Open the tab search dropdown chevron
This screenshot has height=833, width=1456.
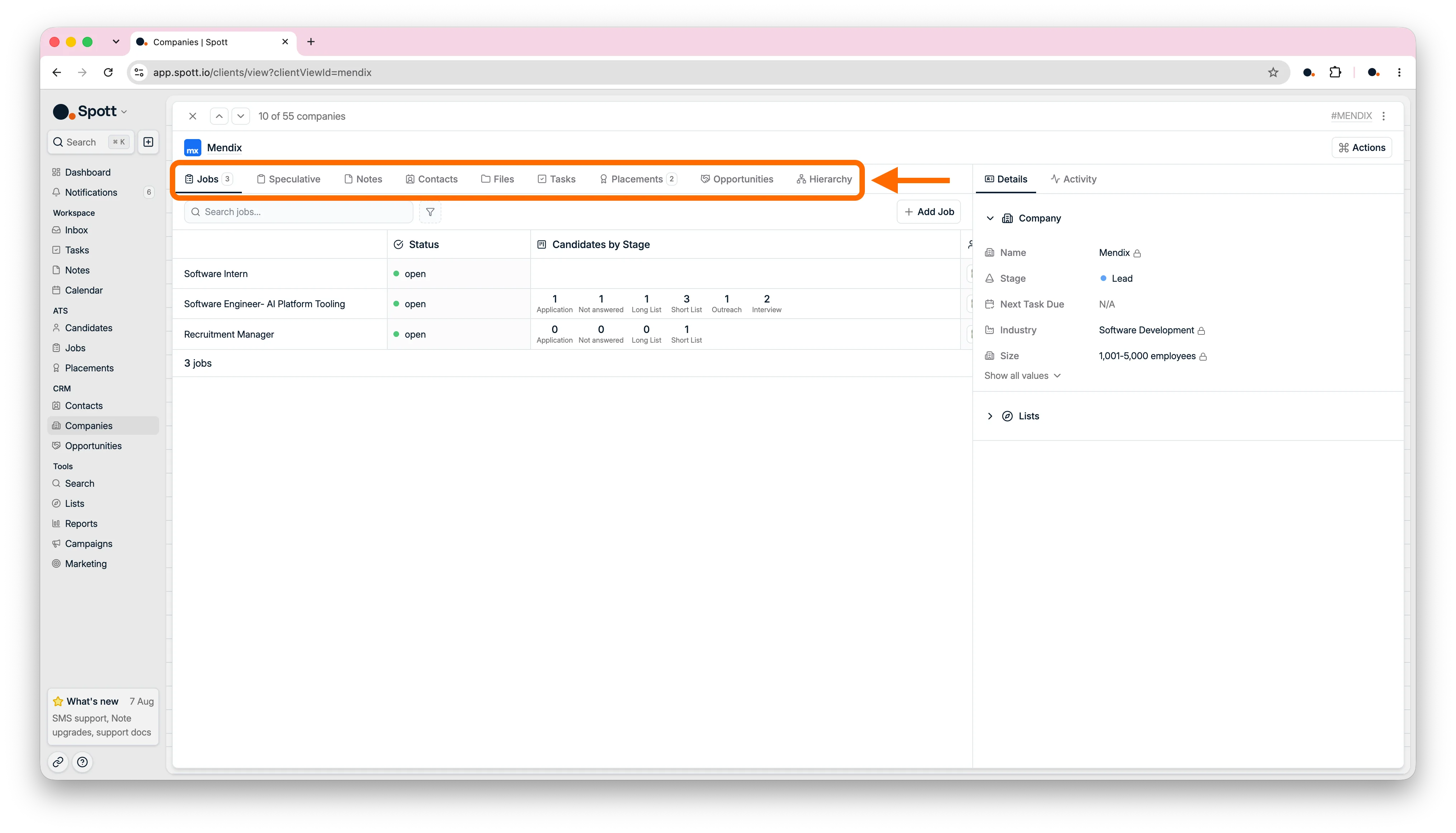point(116,42)
